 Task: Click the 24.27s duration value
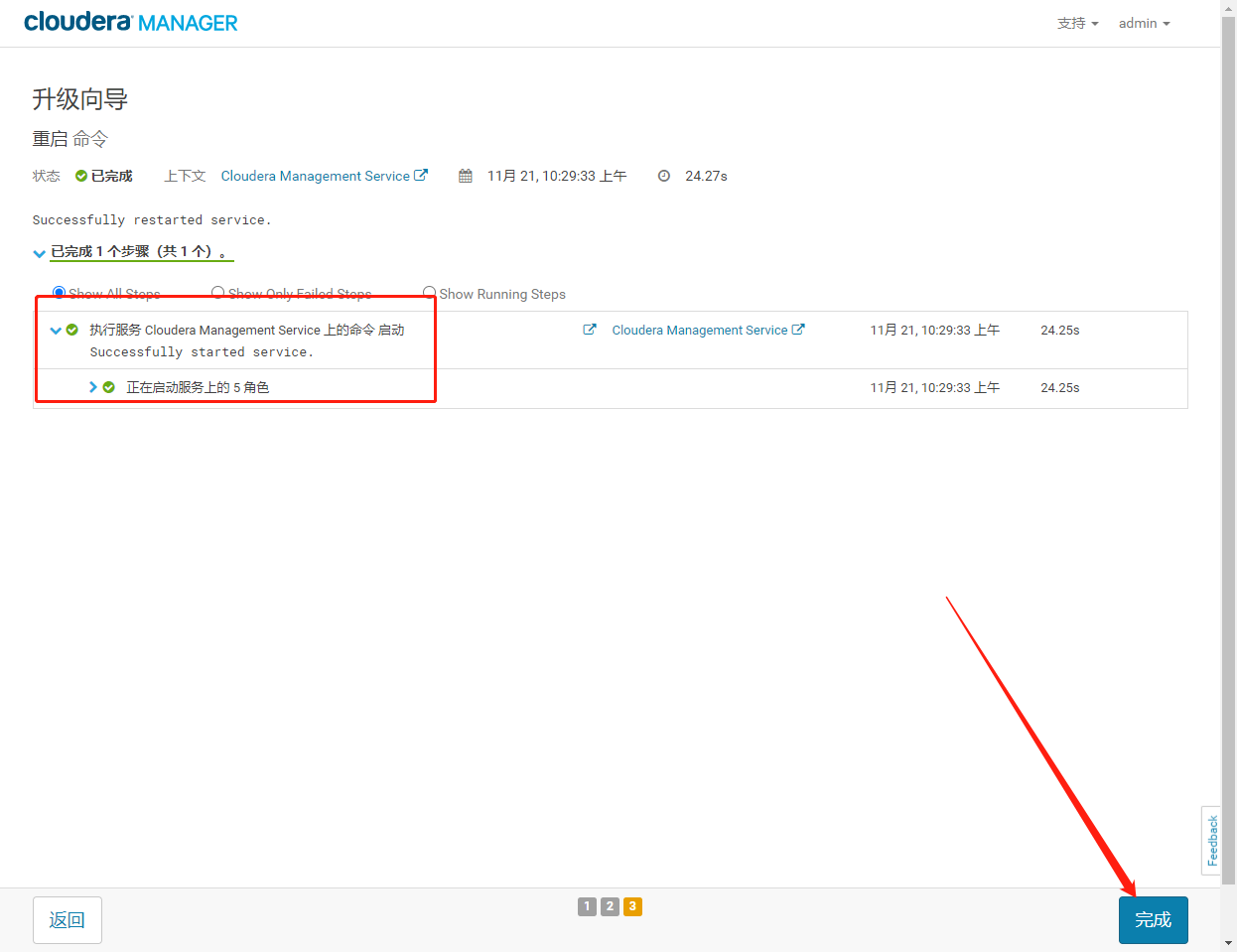click(x=706, y=176)
